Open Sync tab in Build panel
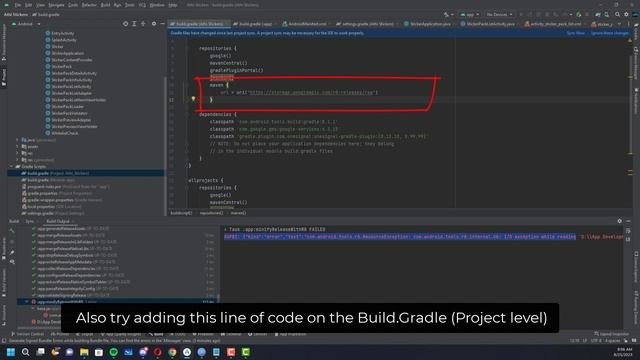The image size is (640, 360). (30, 221)
